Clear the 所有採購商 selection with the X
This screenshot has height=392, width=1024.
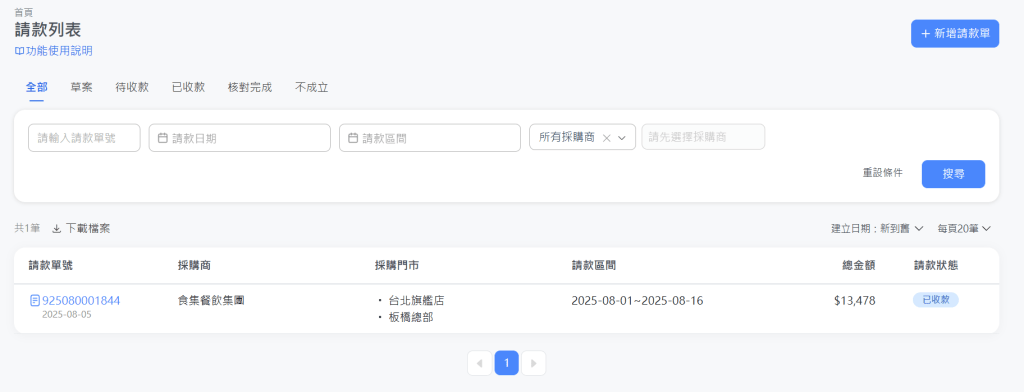click(606, 138)
